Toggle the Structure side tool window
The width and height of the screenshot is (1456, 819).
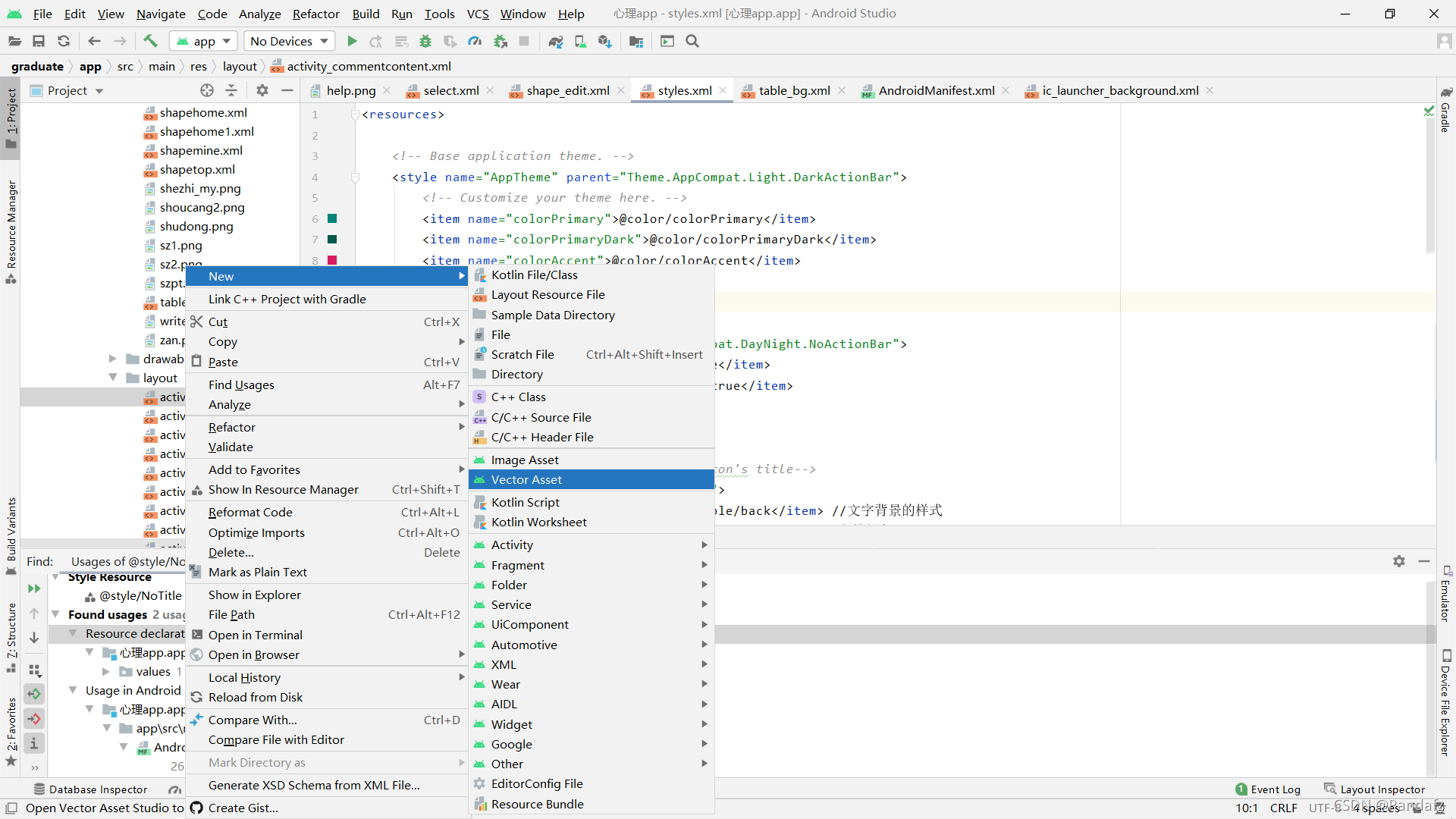click(11, 637)
